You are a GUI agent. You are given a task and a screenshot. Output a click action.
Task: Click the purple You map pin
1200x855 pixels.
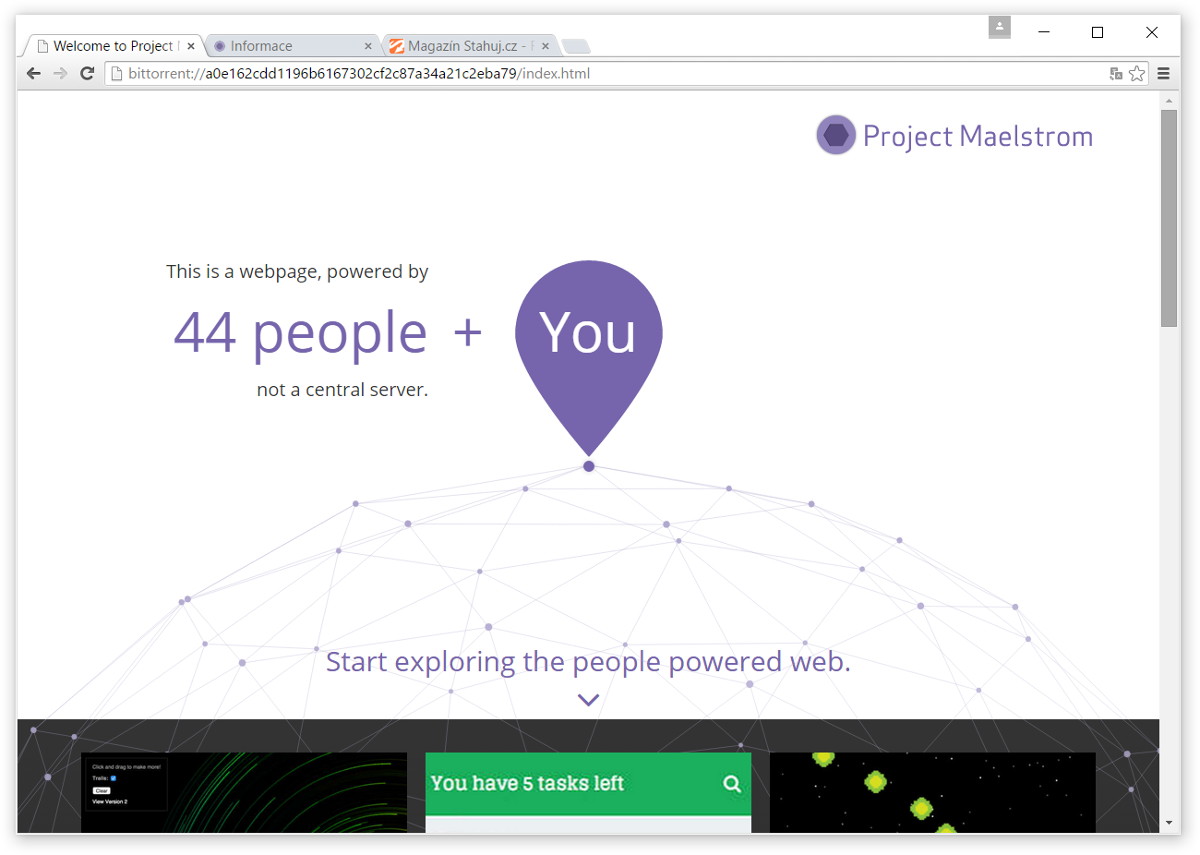(x=589, y=356)
